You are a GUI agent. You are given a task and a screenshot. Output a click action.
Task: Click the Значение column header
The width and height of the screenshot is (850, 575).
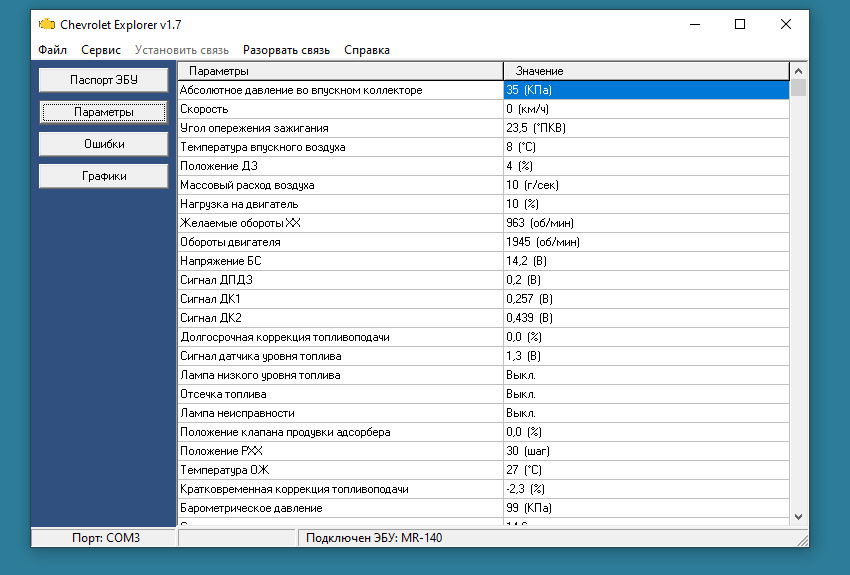pyautogui.click(x=646, y=71)
